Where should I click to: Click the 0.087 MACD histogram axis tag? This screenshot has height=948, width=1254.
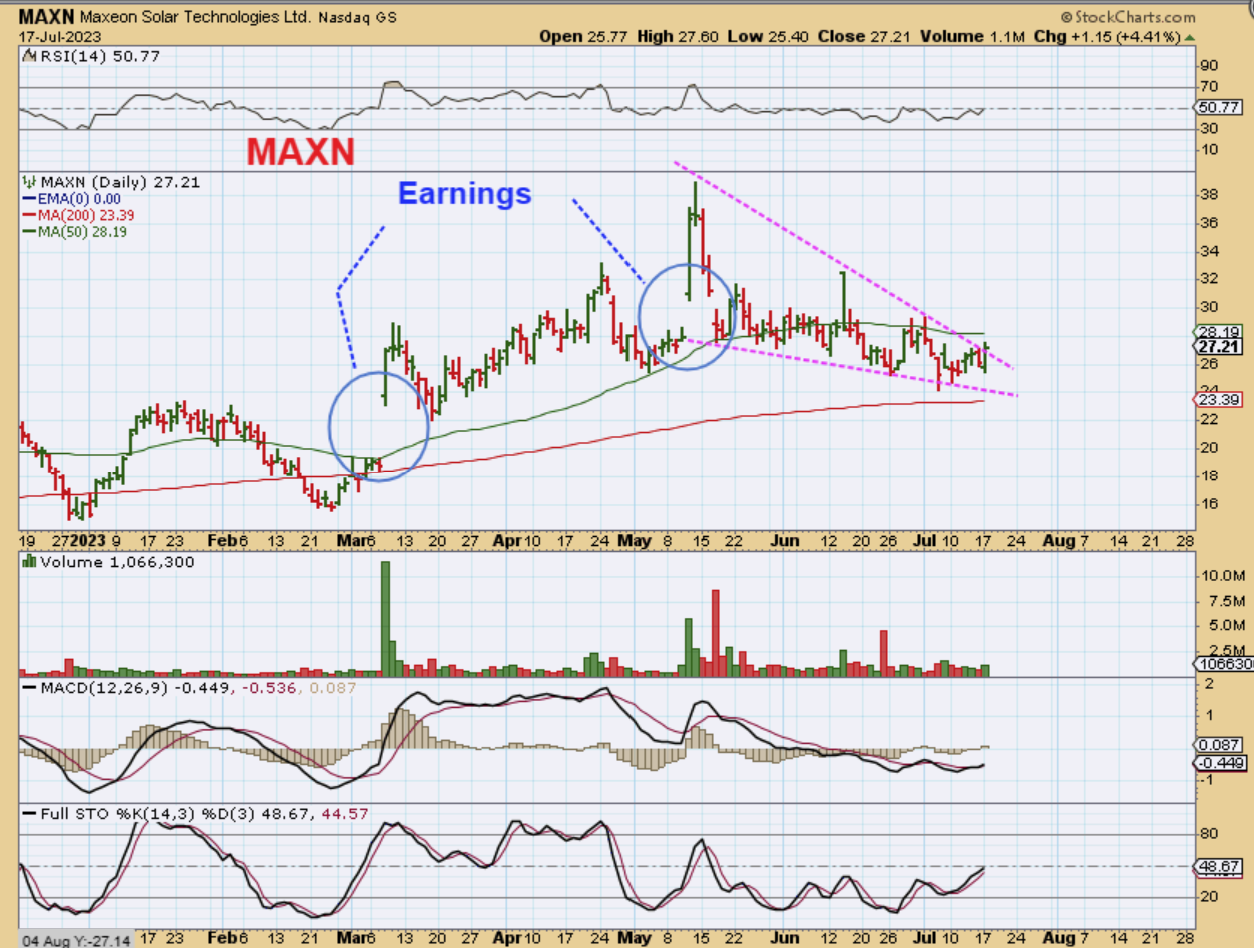click(x=1218, y=745)
